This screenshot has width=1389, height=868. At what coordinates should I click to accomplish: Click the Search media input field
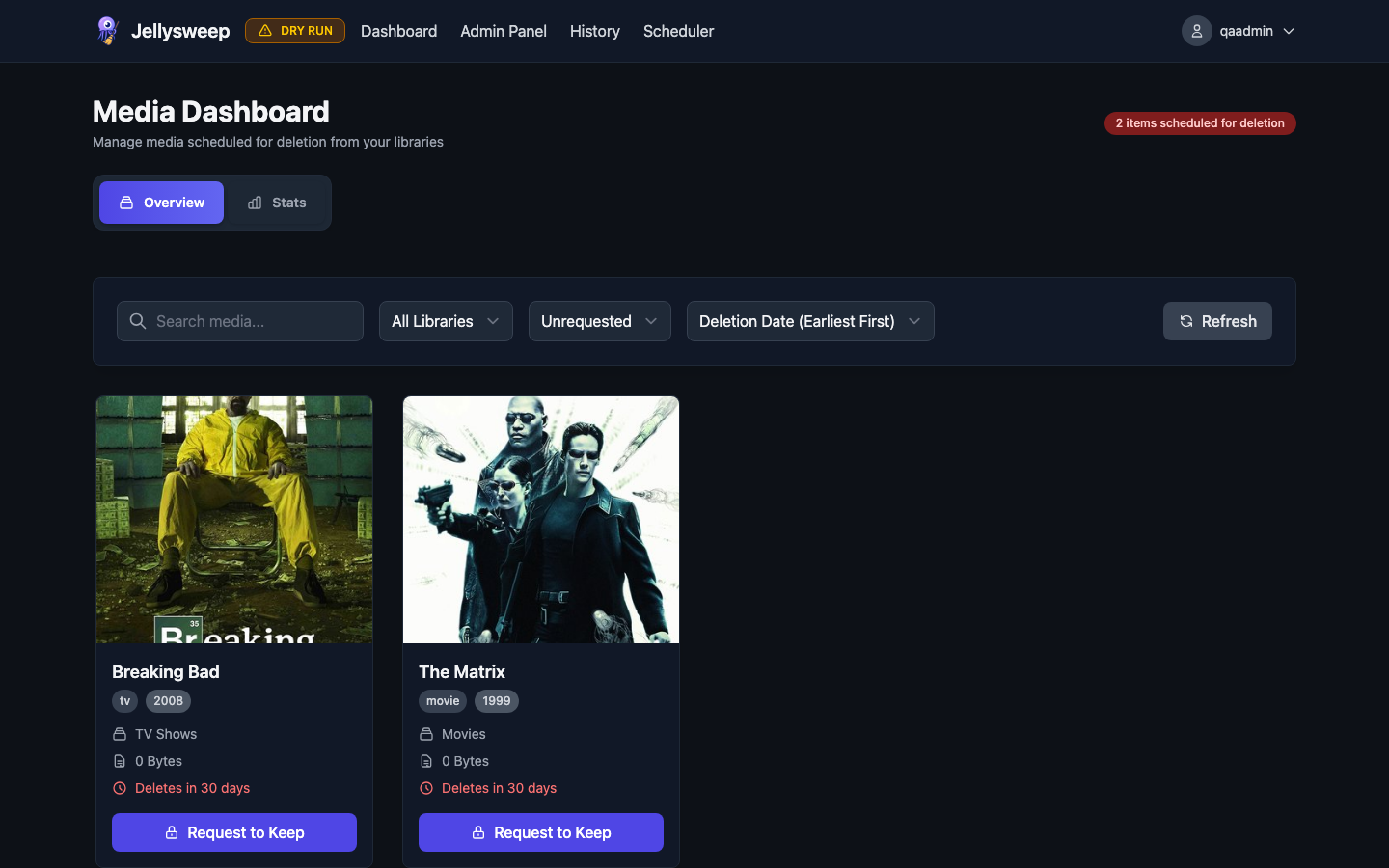(240, 321)
